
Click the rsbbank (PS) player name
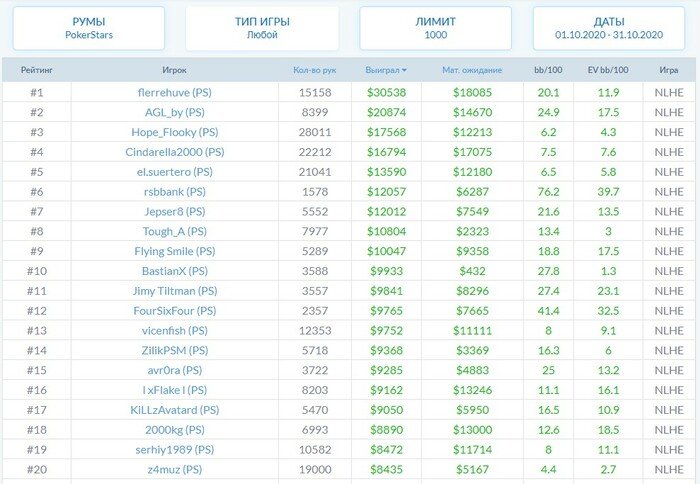pos(174,192)
